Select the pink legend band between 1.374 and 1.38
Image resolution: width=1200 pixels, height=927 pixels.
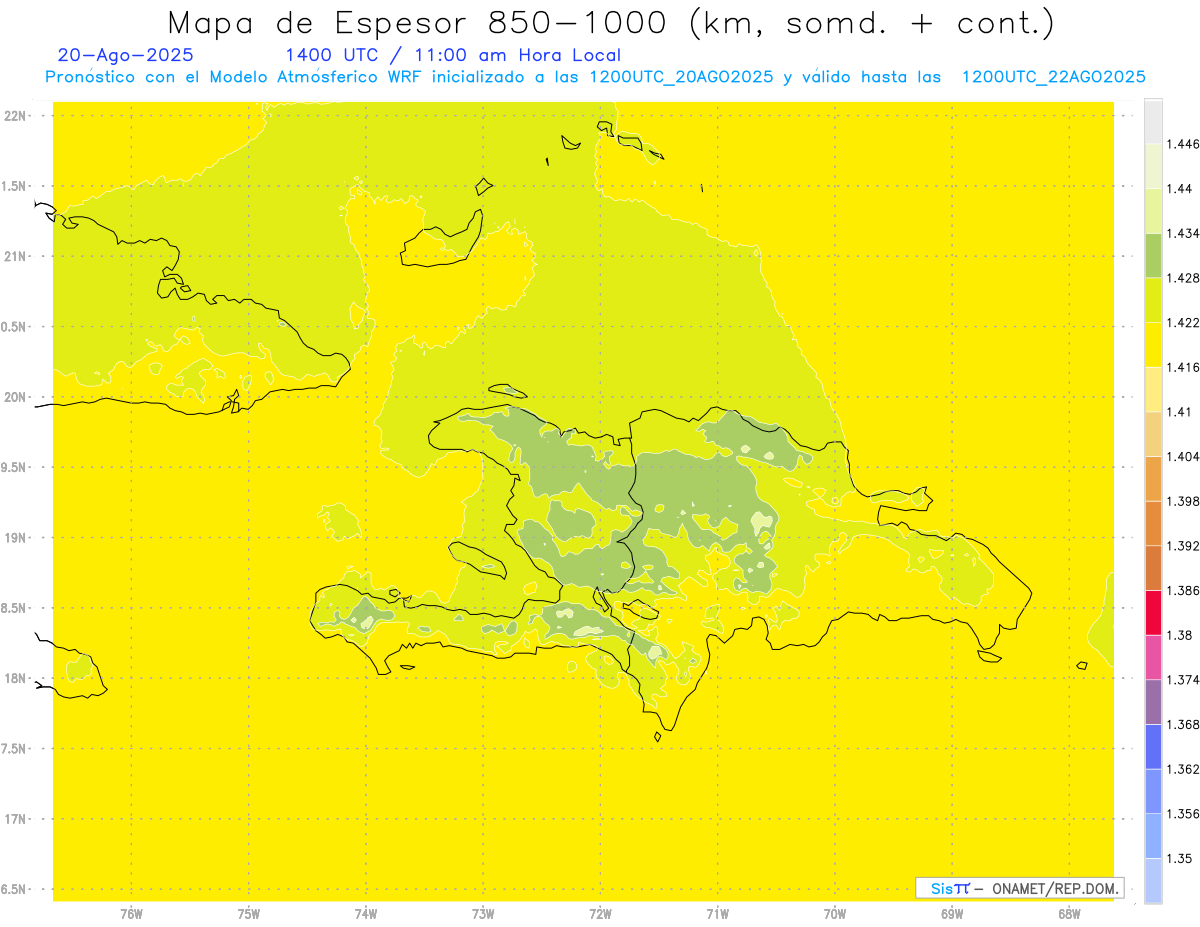(x=1153, y=657)
